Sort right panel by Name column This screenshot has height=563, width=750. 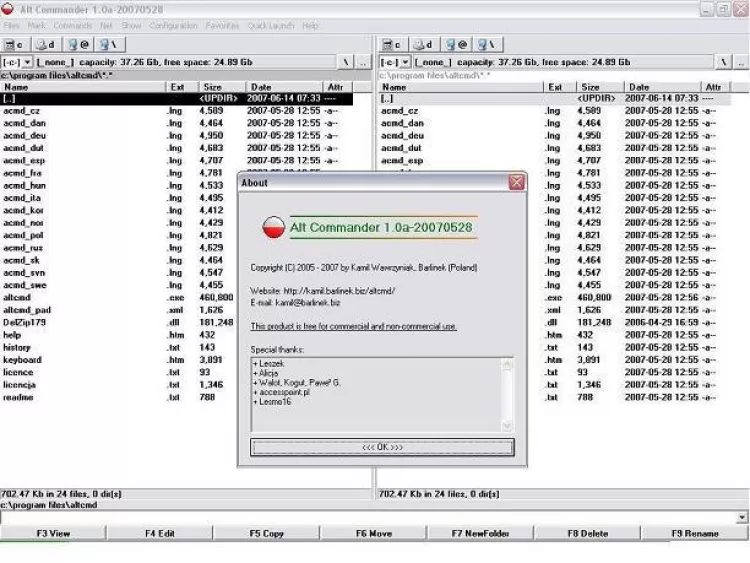point(461,87)
